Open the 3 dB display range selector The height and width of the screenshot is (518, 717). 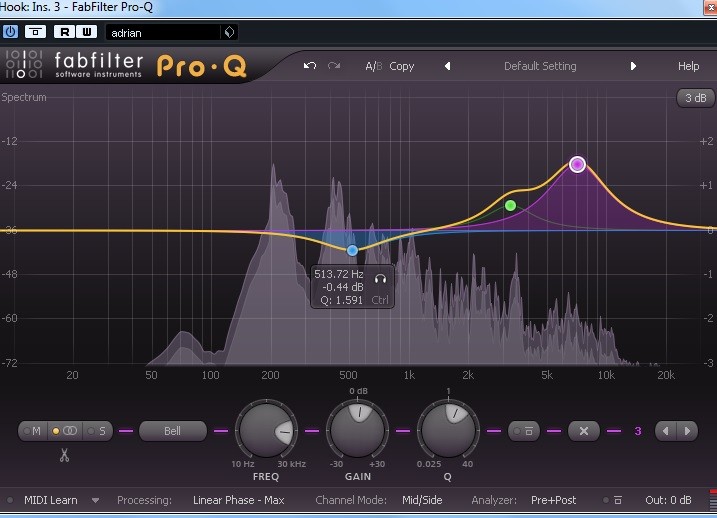point(695,98)
